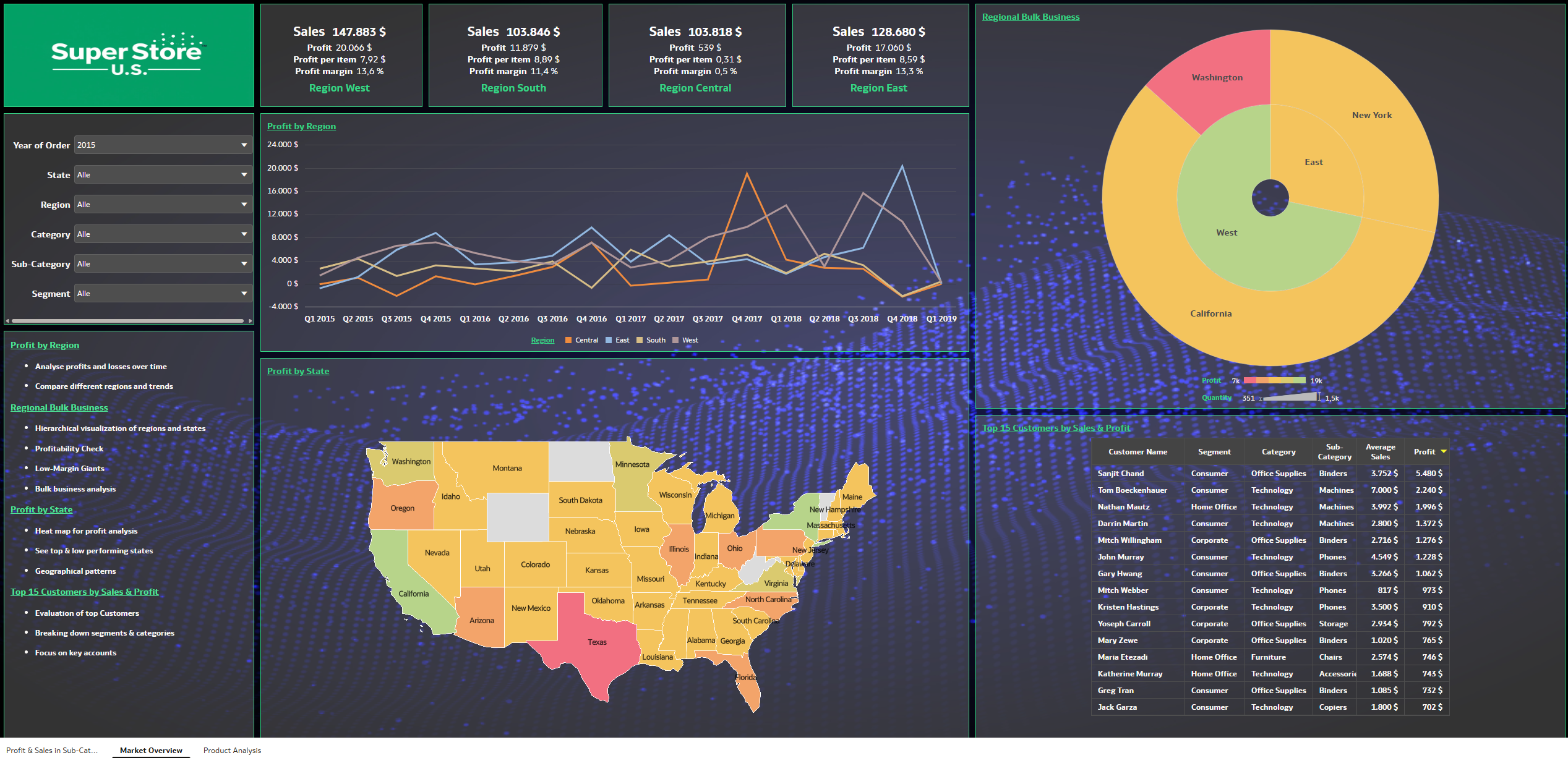Click the Profit column sort arrow
The height and width of the screenshot is (758, 1568).
pyautogui.click(x=1444, y=452)
